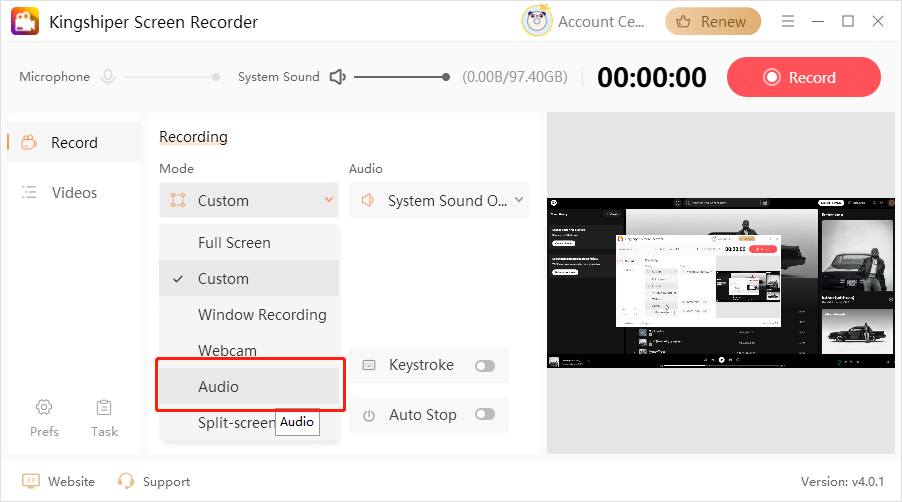902x502 pixels.
Task: Click the Version: v4.0.1 text
Action: tap(842, 481)
